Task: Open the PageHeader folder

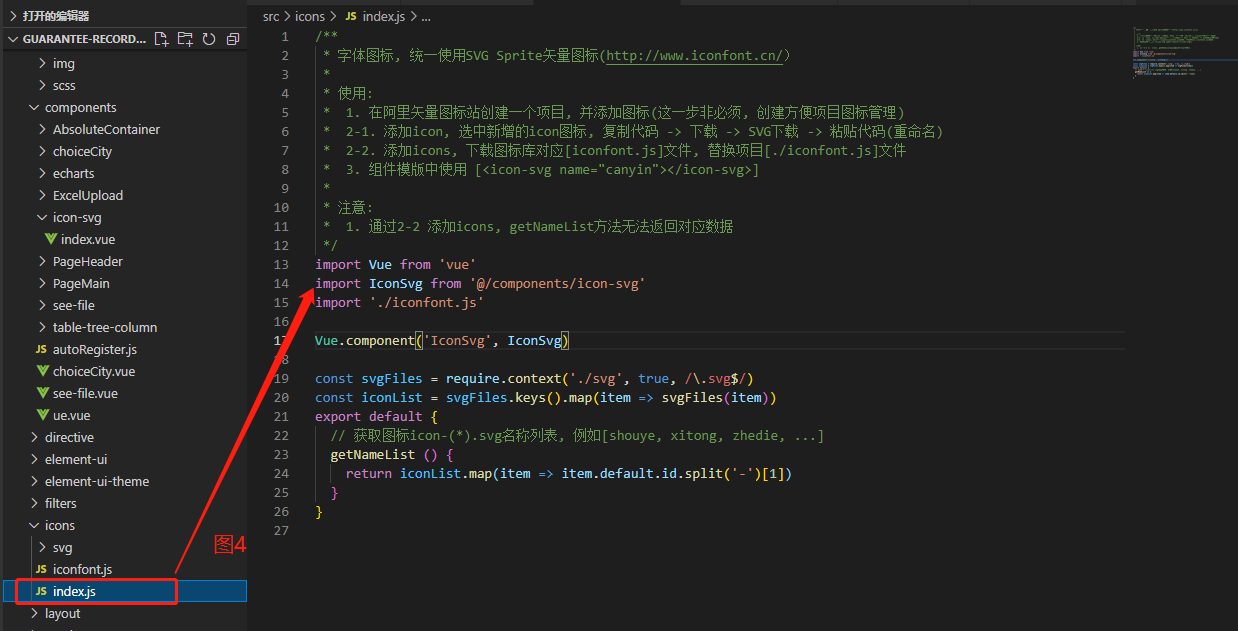Action: click(x=88, y=261)
